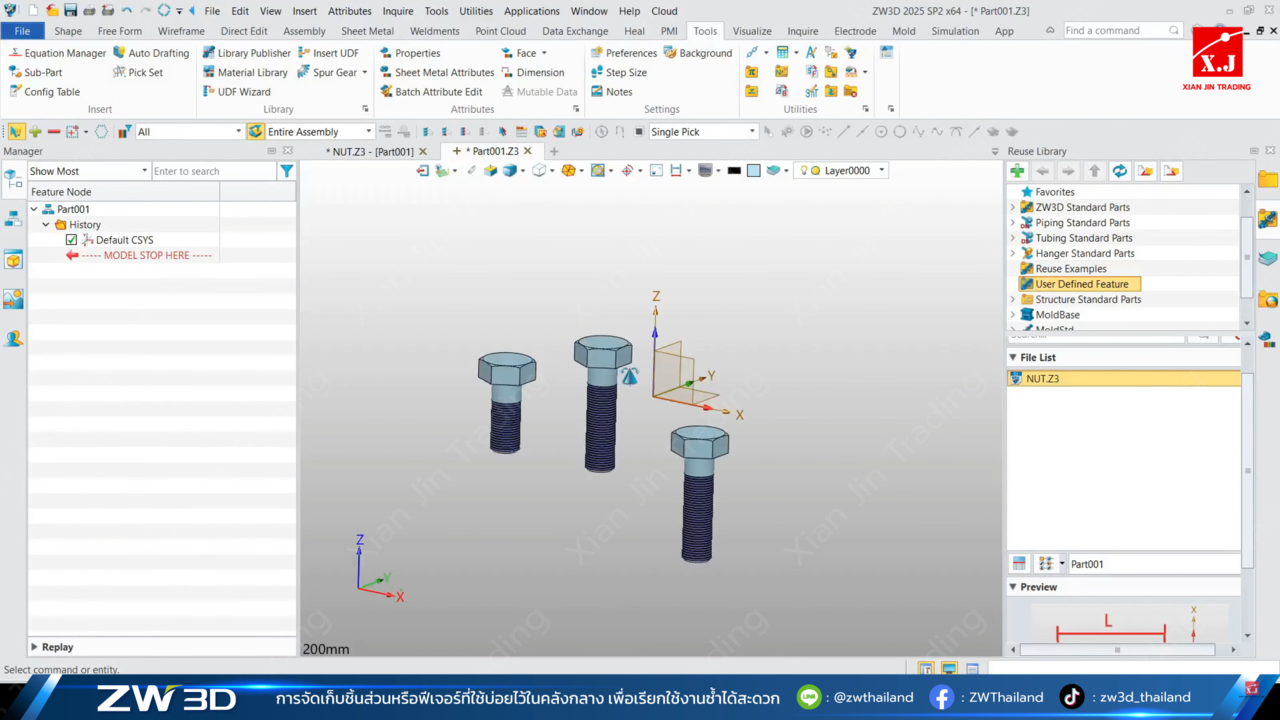Open the Equation Manager tool

(x=58, y=53)
